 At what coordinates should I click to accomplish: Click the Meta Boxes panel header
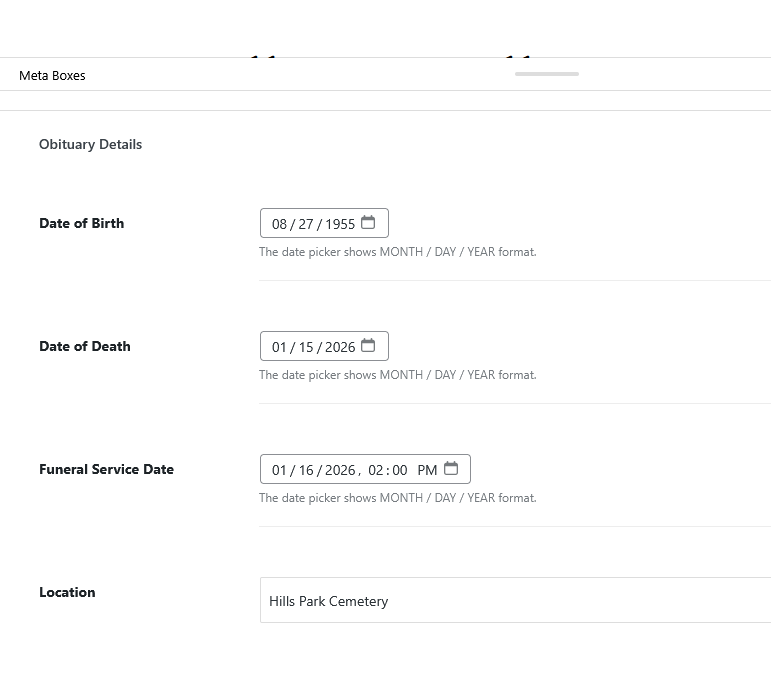[x=52, y=75]
